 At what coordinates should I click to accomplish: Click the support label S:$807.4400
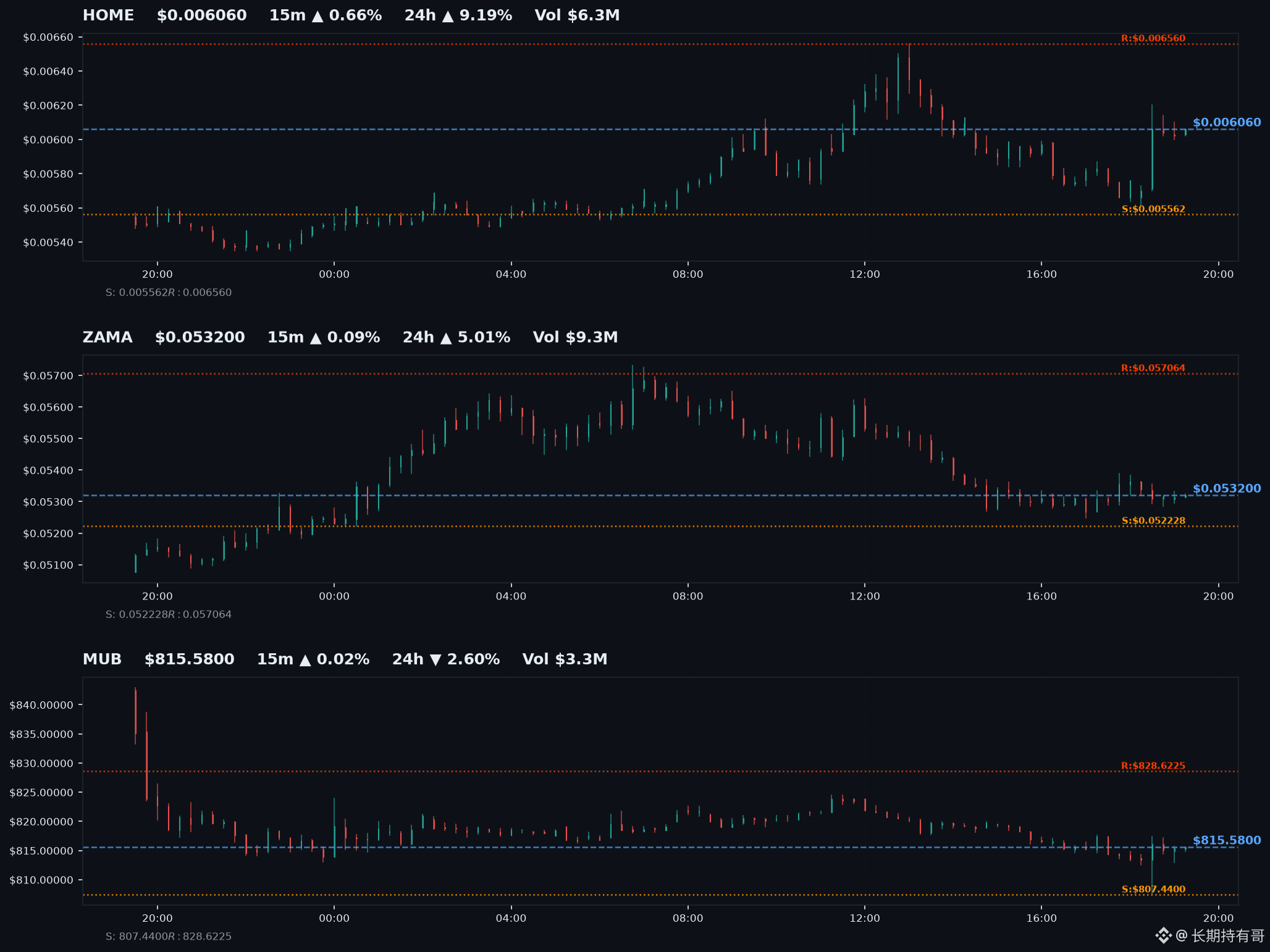pos(1153,889)
